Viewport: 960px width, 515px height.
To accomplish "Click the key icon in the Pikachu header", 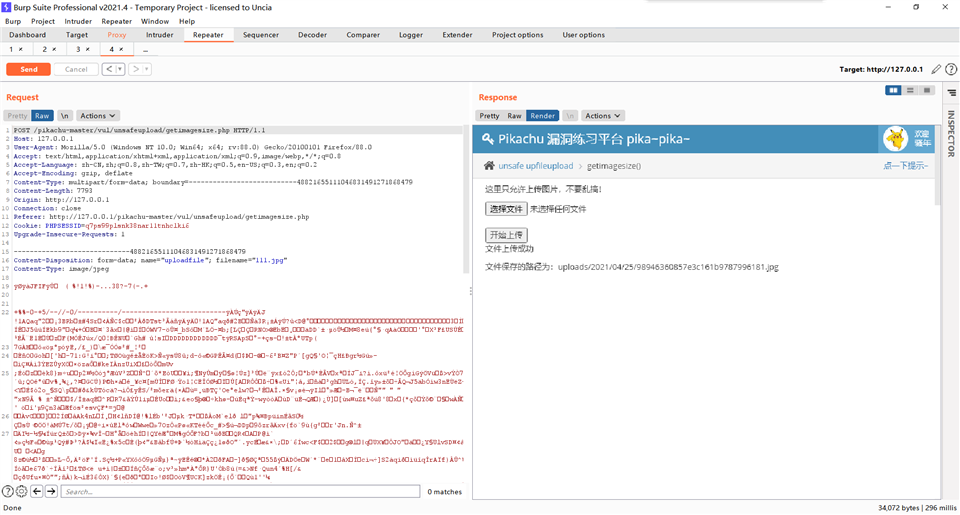I will tap(488, 139).
